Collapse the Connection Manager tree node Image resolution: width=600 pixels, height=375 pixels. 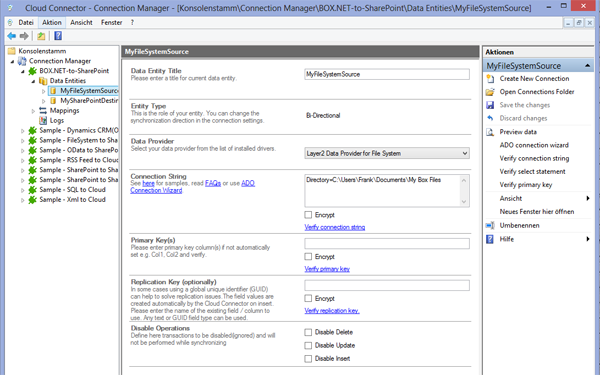(12, 61)
